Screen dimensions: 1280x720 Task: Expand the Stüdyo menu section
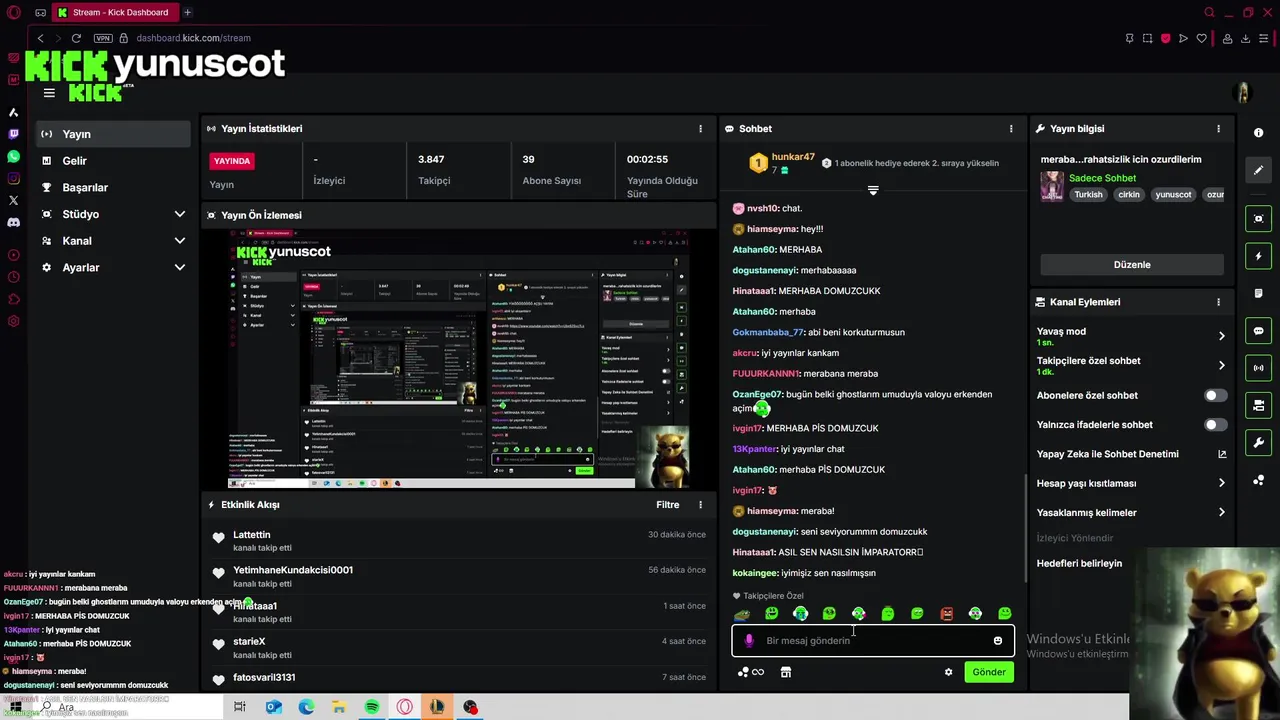pyautogui.click(x=180, y=214)
